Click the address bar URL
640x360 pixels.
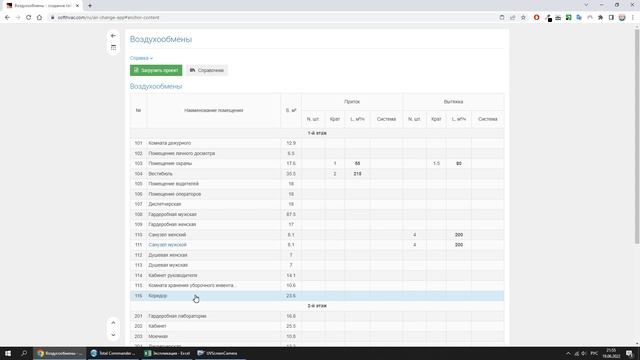pos(108,18)
